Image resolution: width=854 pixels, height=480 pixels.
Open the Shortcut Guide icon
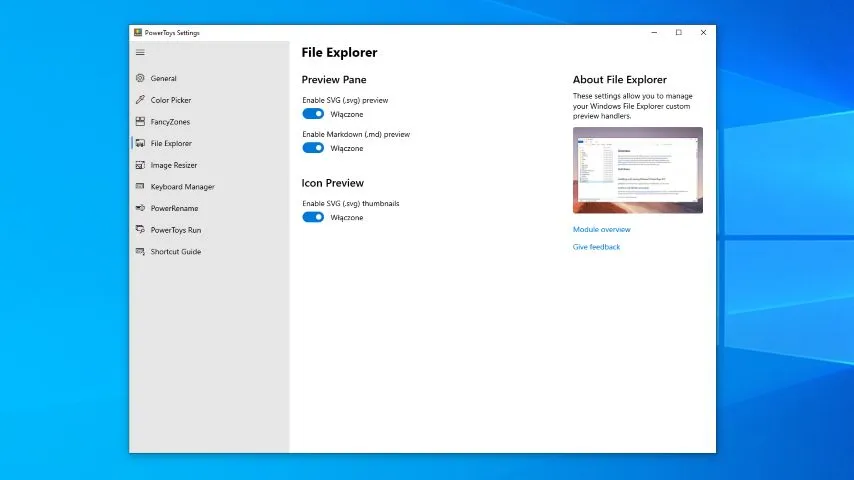(x=141, y=252)
